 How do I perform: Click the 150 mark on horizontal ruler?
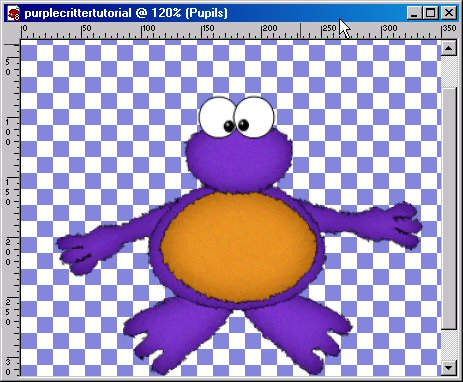pyautogui.click(x=209, y=28)
